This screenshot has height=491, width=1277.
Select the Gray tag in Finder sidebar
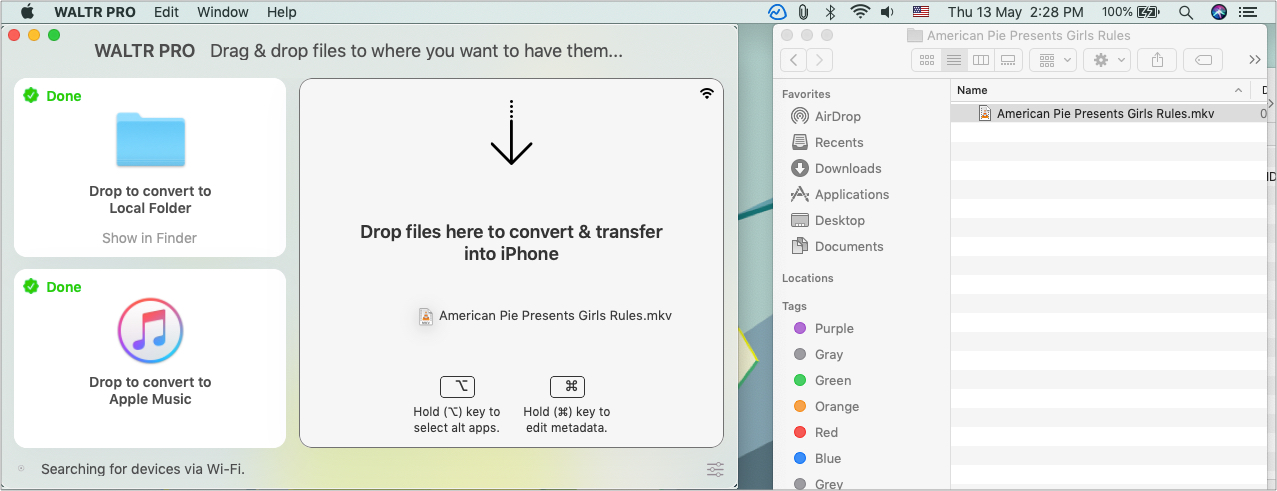tap(829, 354)
